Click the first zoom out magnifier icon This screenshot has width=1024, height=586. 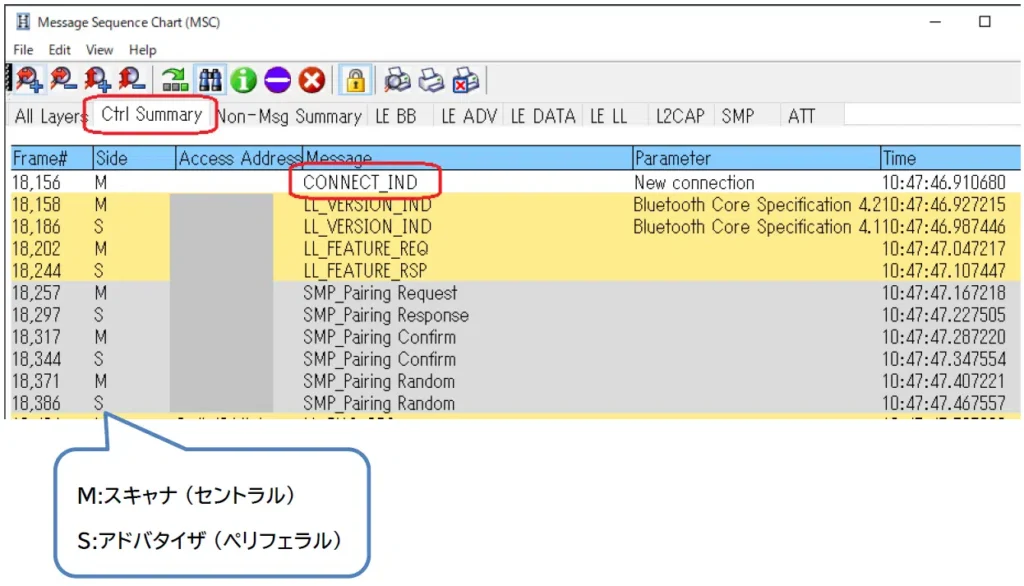[62, 80]
